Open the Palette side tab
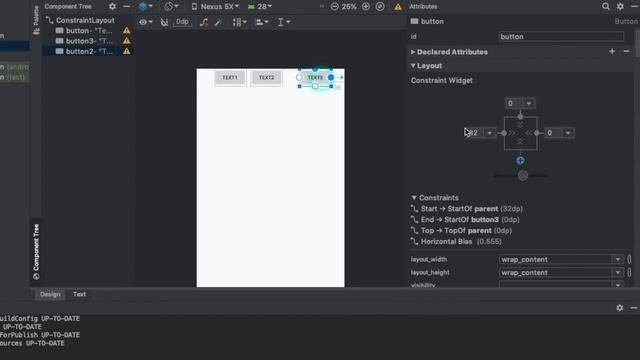 [x=36, y=20]
